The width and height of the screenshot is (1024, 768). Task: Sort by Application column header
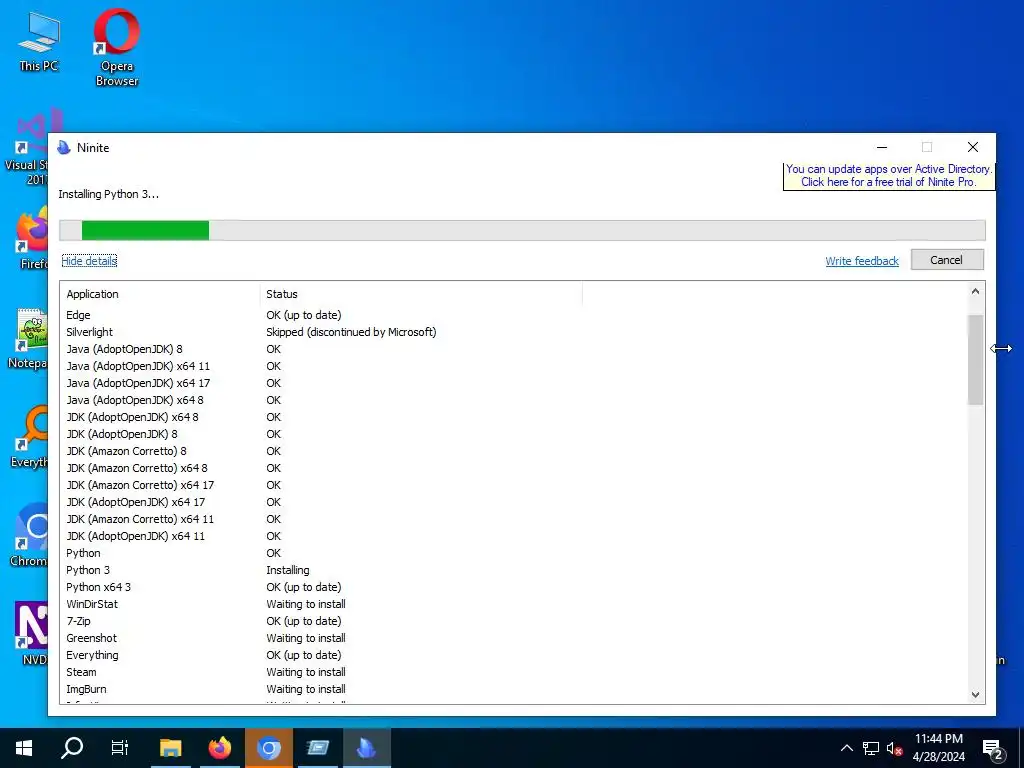click(159, 294)
